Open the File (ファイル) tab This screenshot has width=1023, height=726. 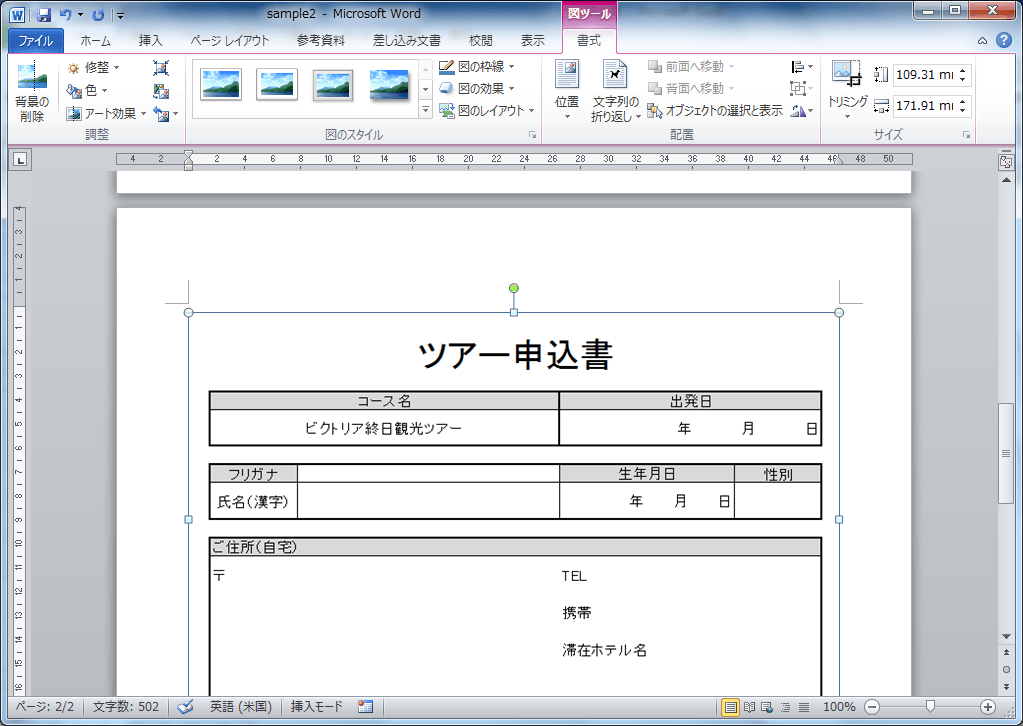click(36, 40)
